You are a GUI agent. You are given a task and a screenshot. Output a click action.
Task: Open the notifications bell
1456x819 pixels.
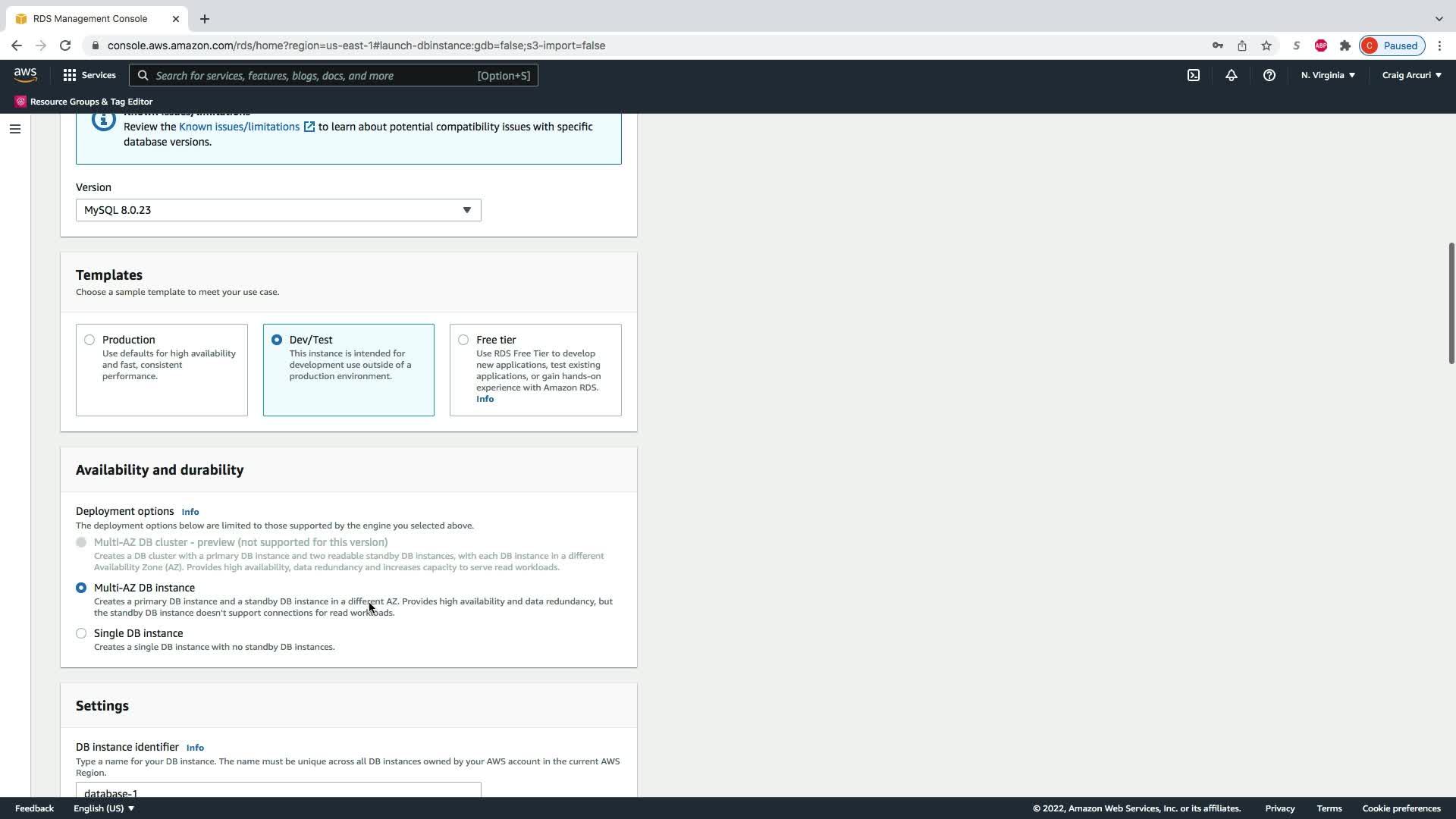tap(1231, 75)
